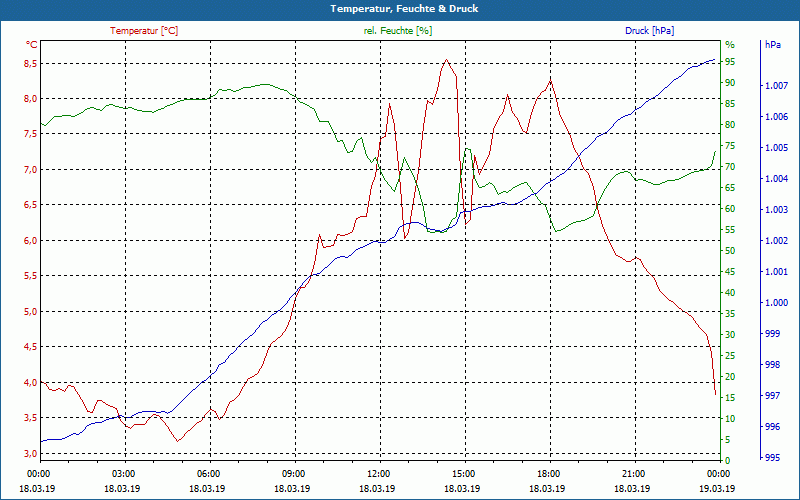
Task: Click the 65 humidity axis value
Action: click(x=730, y=188)
